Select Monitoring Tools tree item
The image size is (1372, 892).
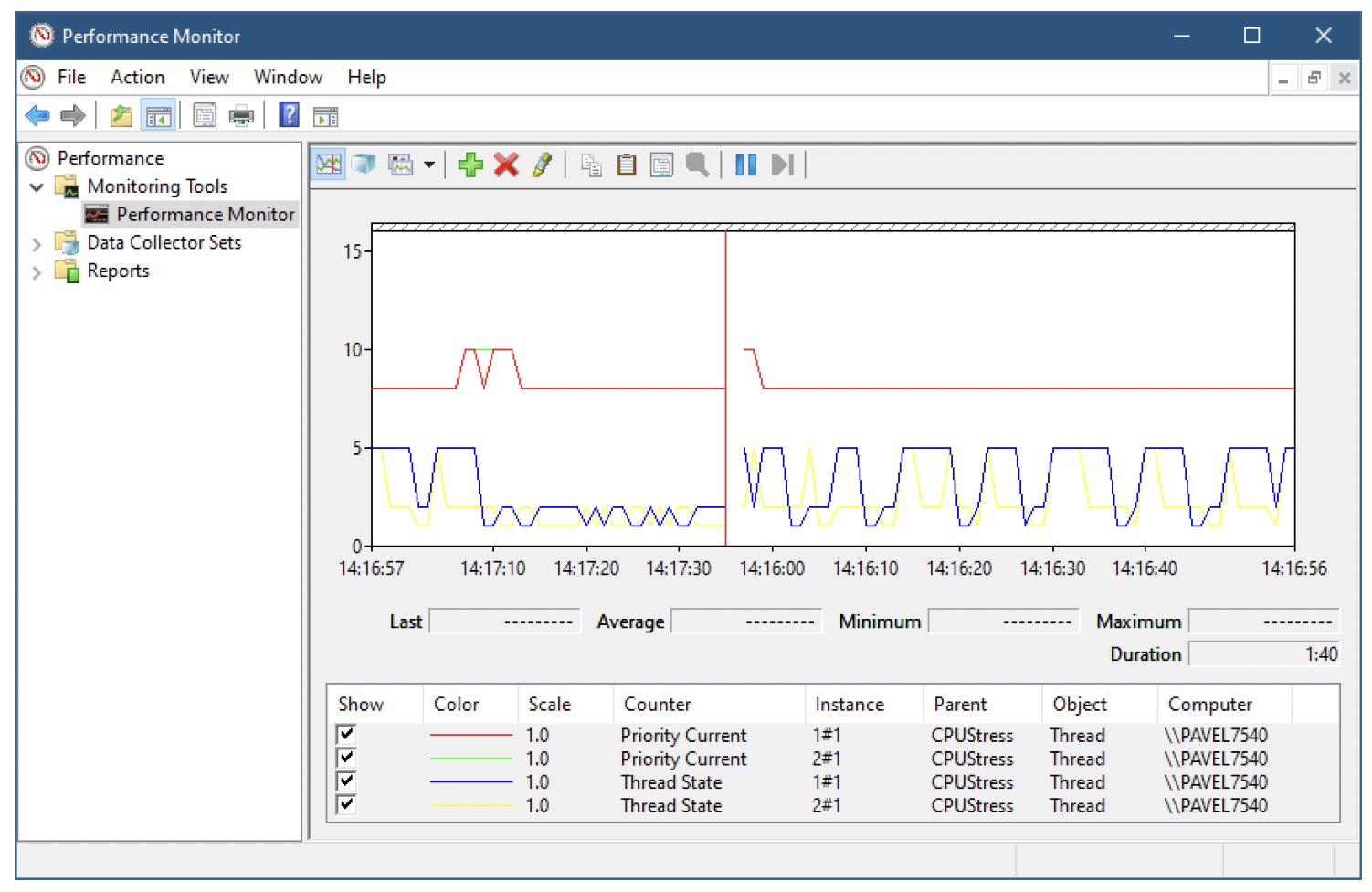[x=157, y=186]
